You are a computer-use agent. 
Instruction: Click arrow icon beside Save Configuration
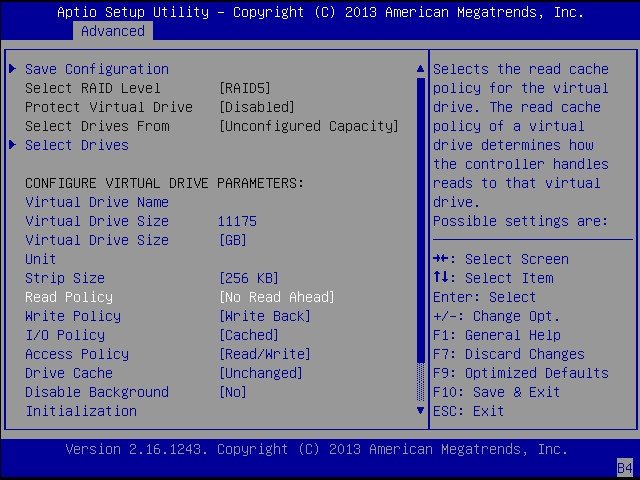pos(13,69)
